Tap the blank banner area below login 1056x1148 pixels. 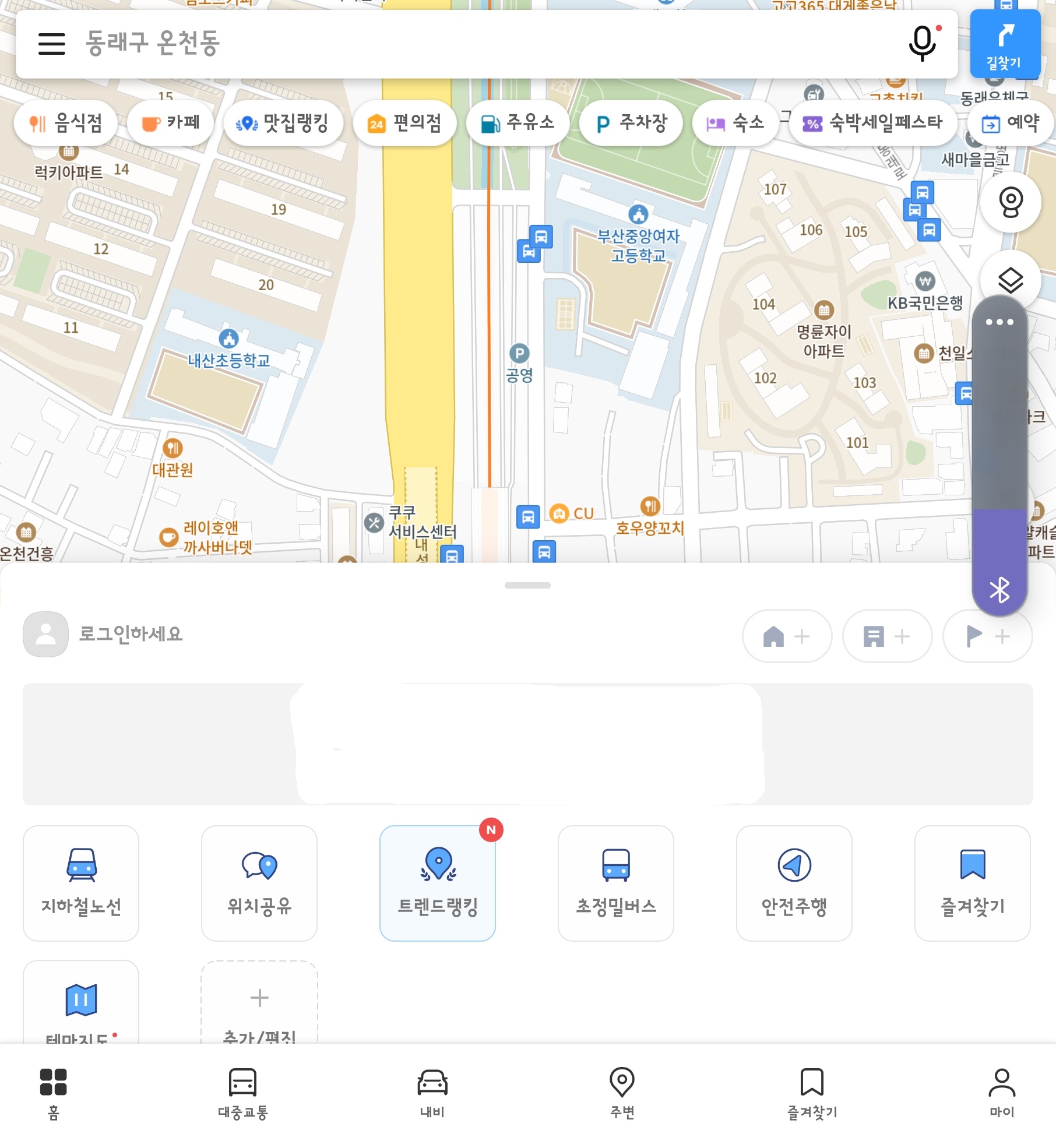point(527,744)
